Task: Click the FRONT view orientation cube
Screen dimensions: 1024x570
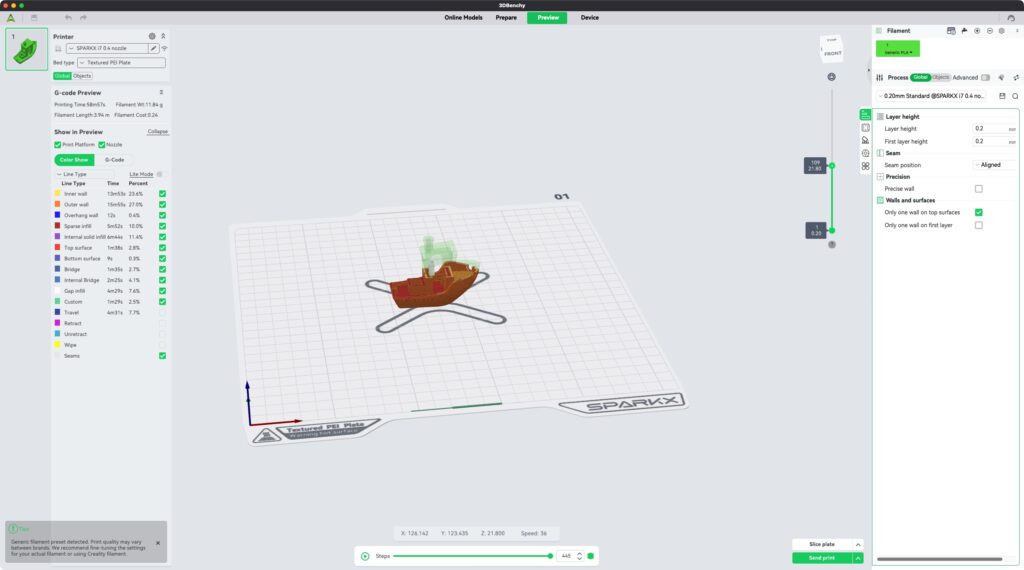Action: click(832, 50)
